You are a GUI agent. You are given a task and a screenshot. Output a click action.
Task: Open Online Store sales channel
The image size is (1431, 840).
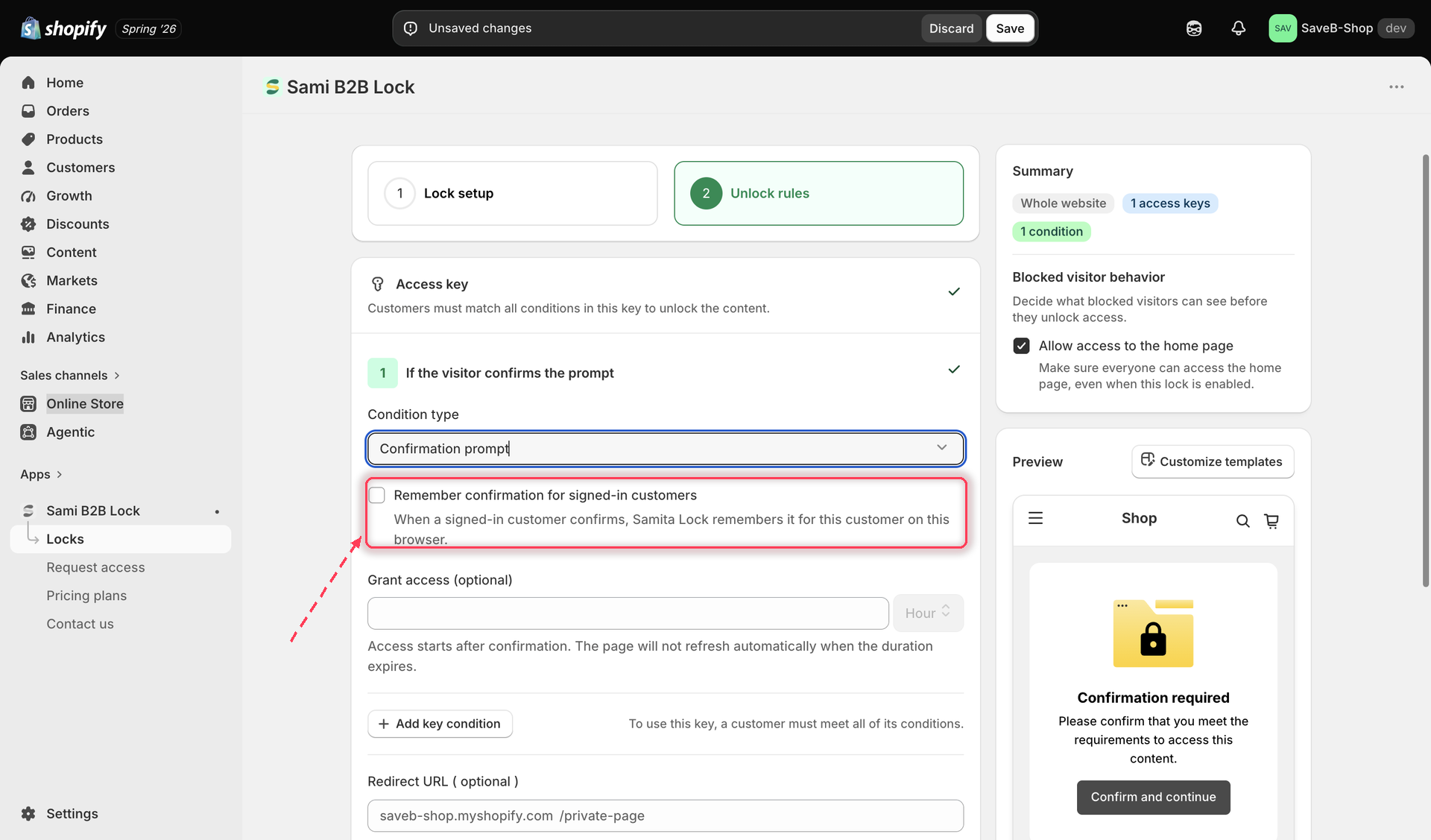pos(85,404)
